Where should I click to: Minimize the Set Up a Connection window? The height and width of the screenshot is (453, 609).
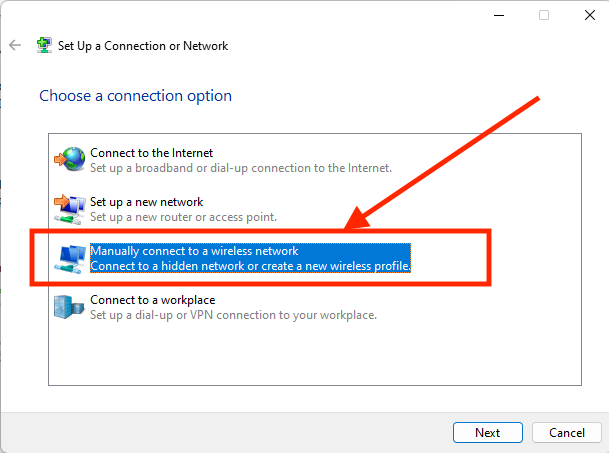click(x=499, y=15)
